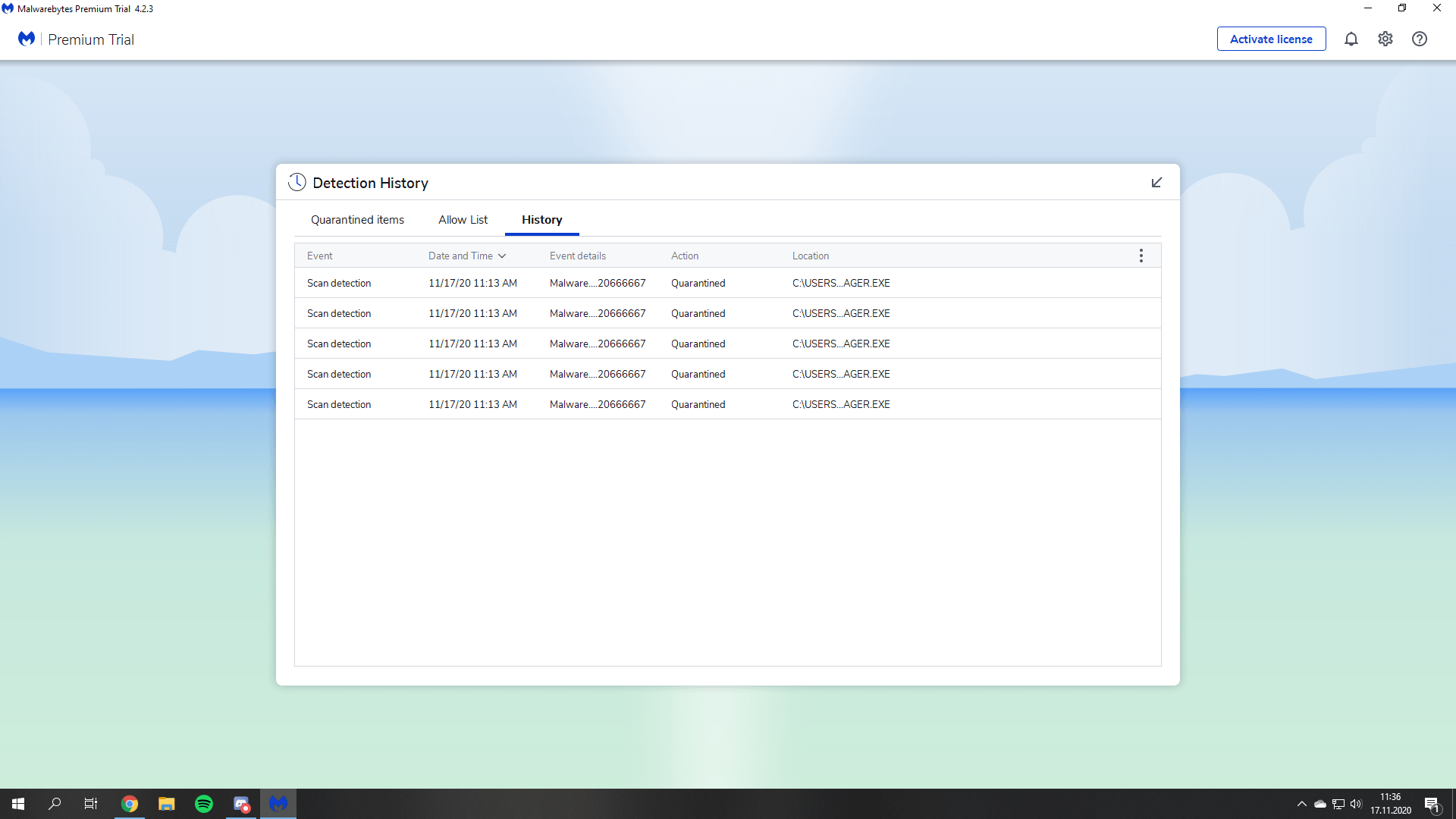Image resolution: width=1456 pixels, height=819 pixels.
Task: Click the help question mark icon
Action: pyautogui.click(x=1419, y=39)
